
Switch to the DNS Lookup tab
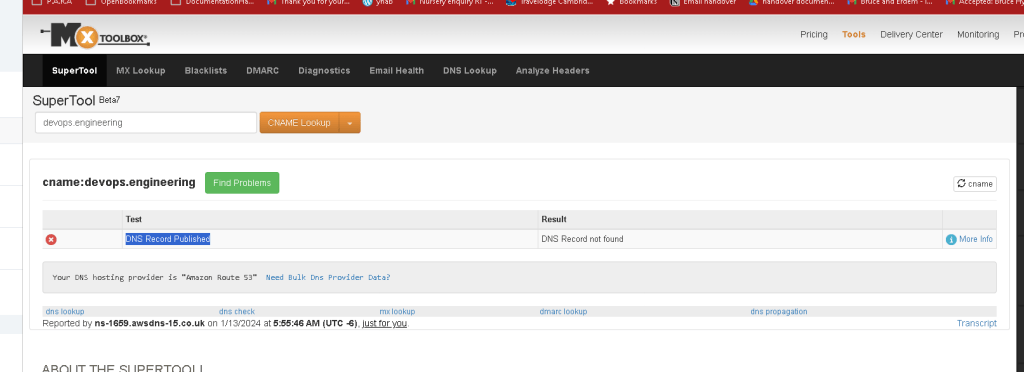470,70
